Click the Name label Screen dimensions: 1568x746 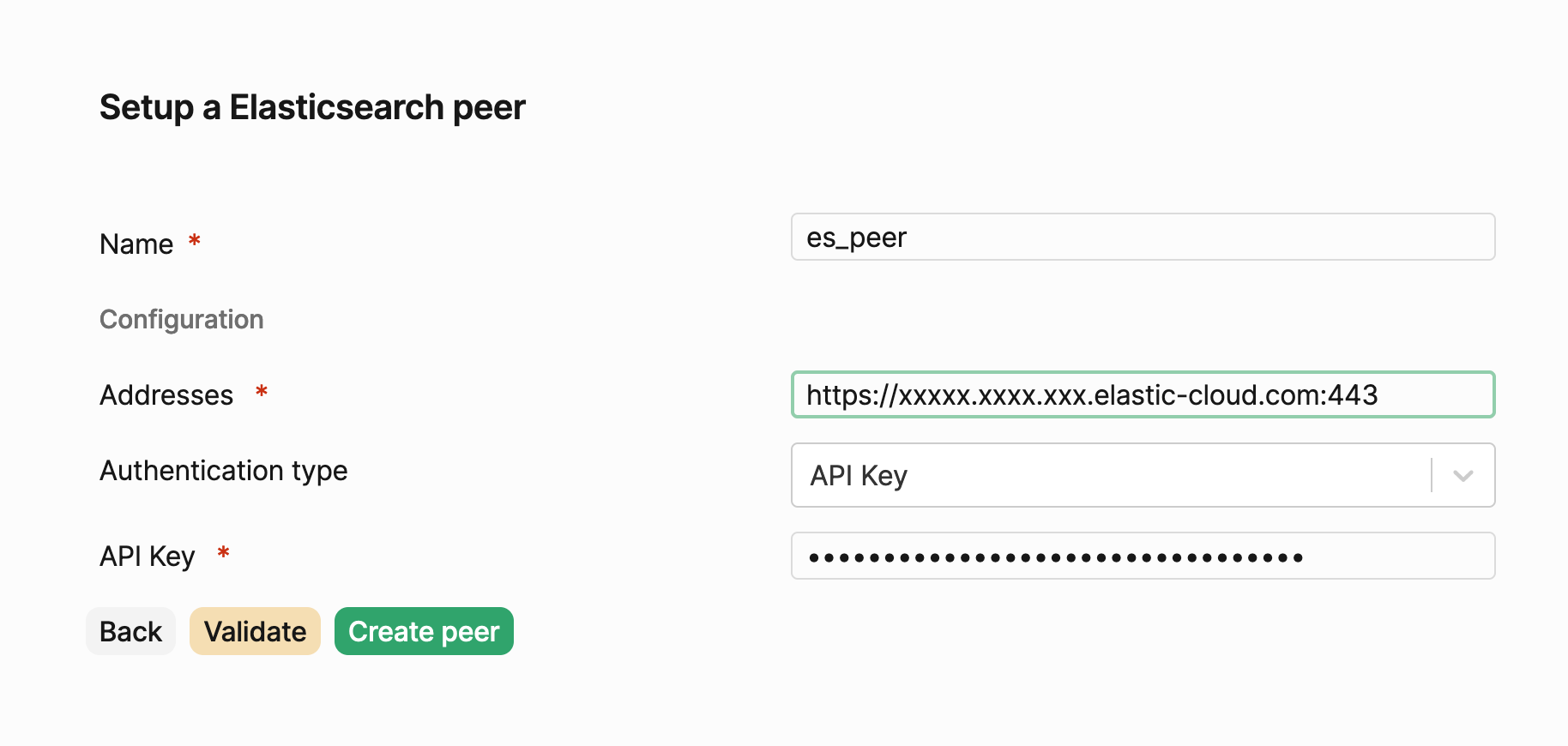click(x=136, y=244)
